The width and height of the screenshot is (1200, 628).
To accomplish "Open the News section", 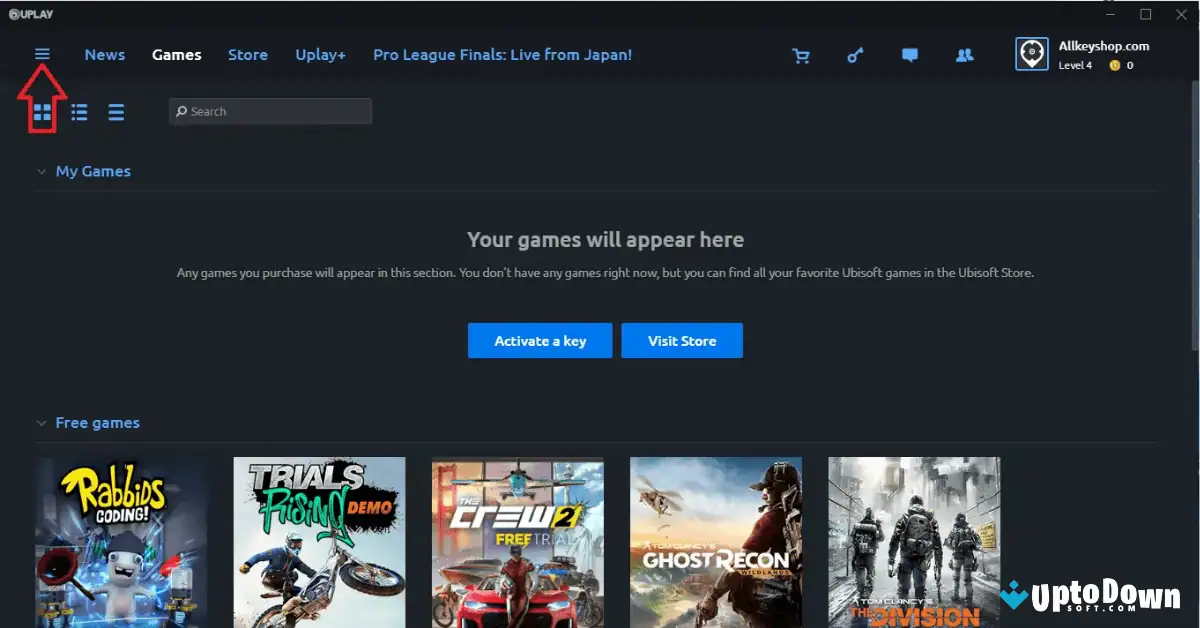I will click(x=104, y=55).
